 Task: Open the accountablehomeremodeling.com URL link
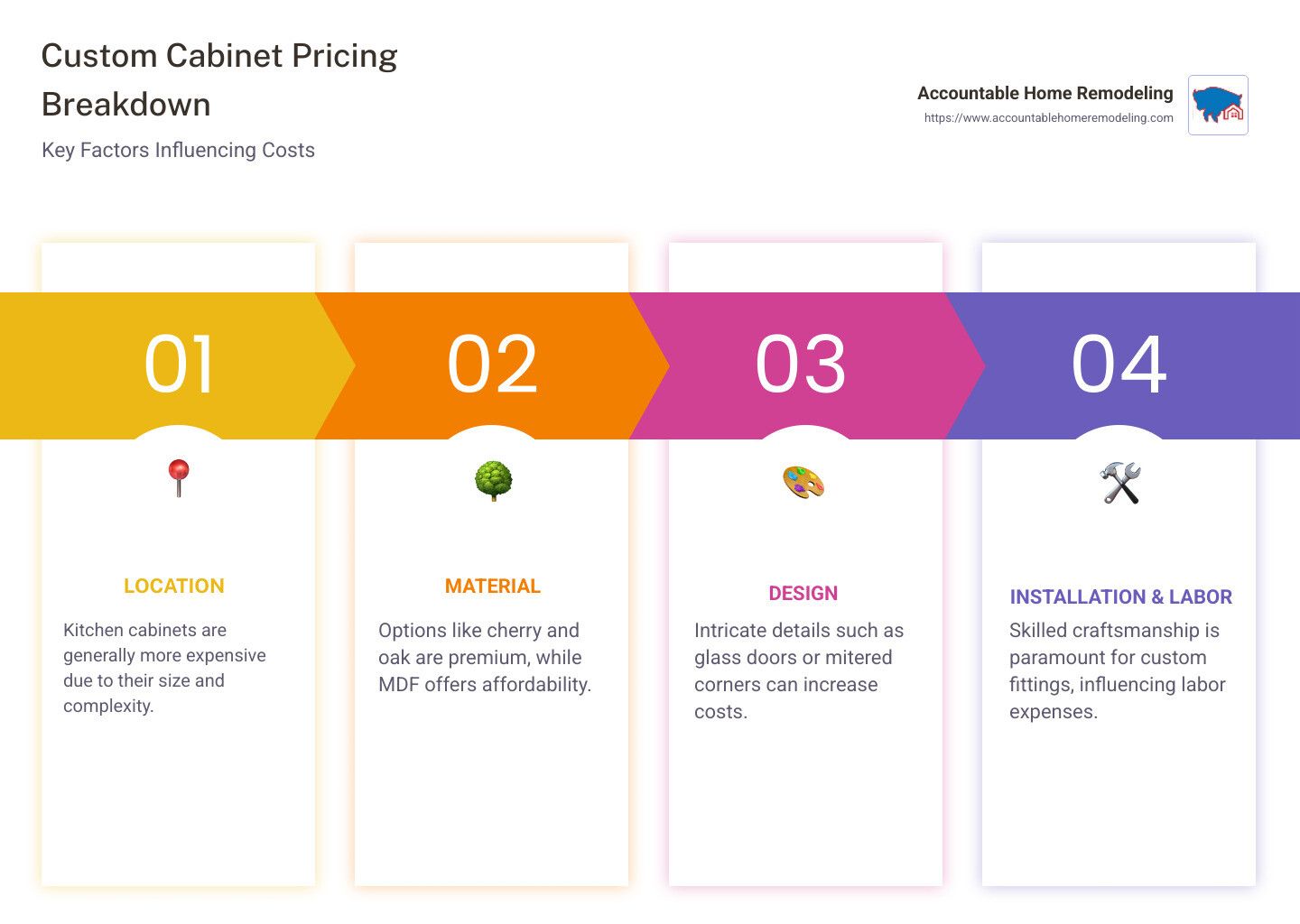(x=1048, y=117)
